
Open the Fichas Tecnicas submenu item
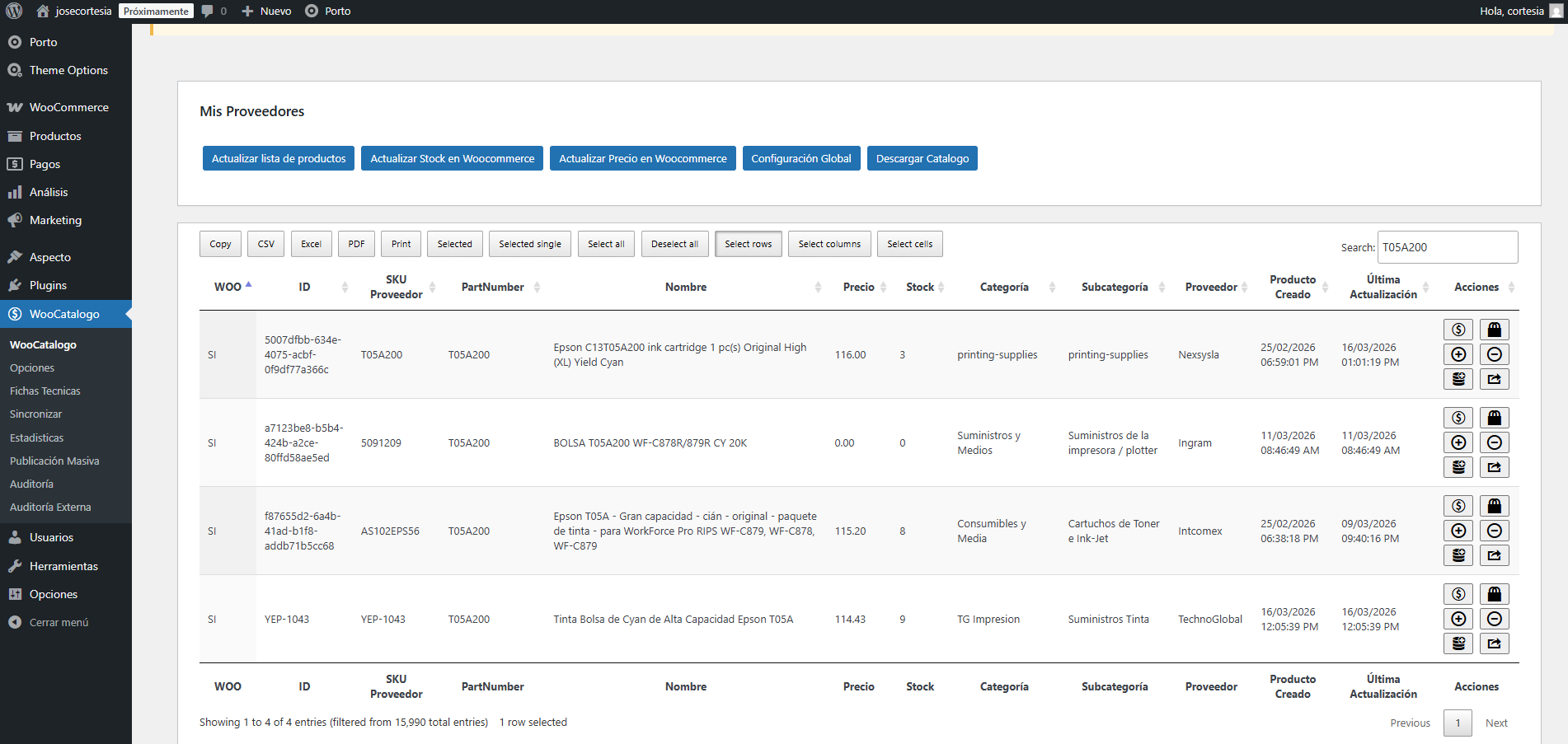pos(45,391)
